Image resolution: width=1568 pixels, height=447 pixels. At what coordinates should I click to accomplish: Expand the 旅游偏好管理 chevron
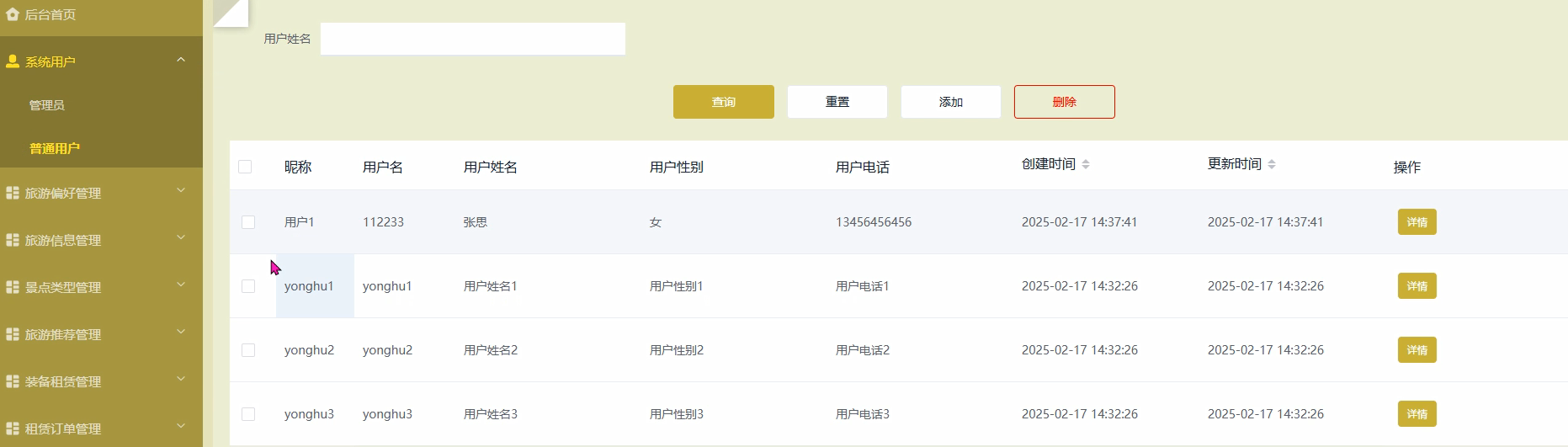coord(180,191)
